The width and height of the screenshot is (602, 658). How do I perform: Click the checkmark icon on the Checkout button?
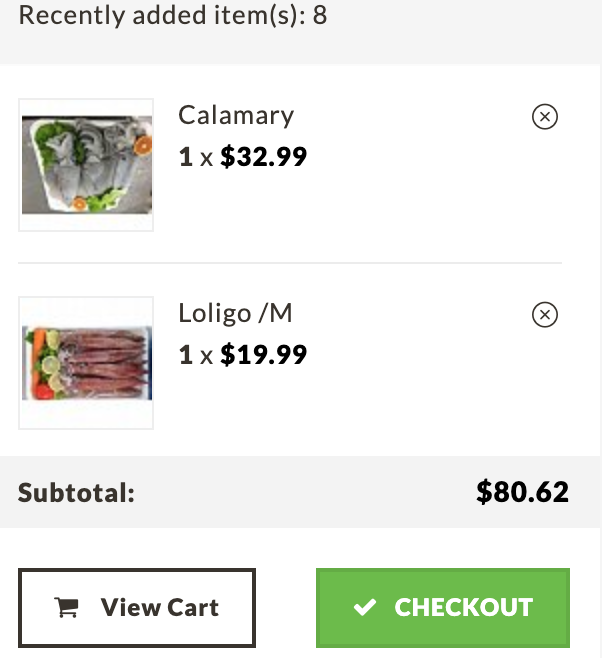[364, 607]
